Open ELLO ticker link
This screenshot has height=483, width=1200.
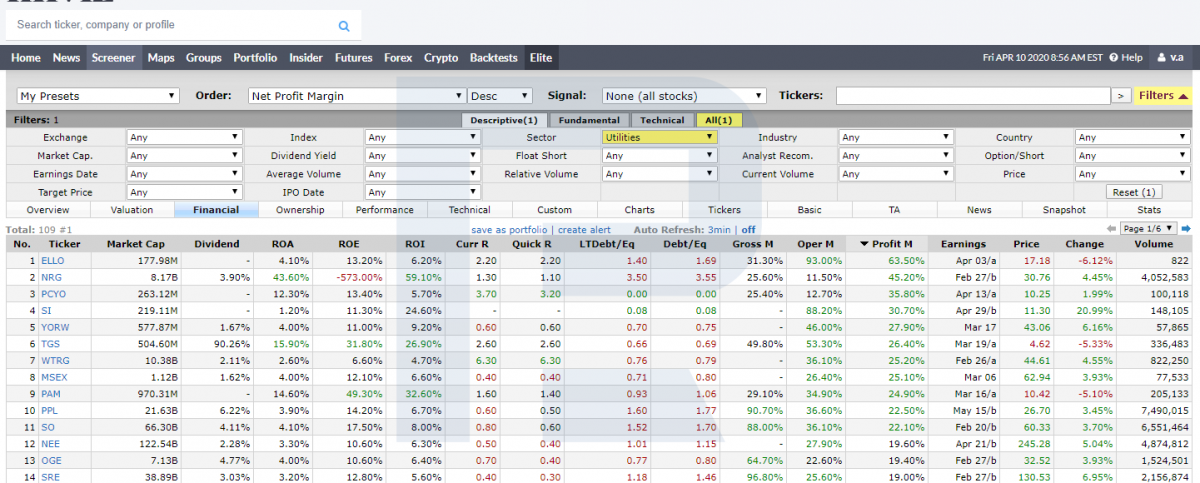(x=52, y=260)
